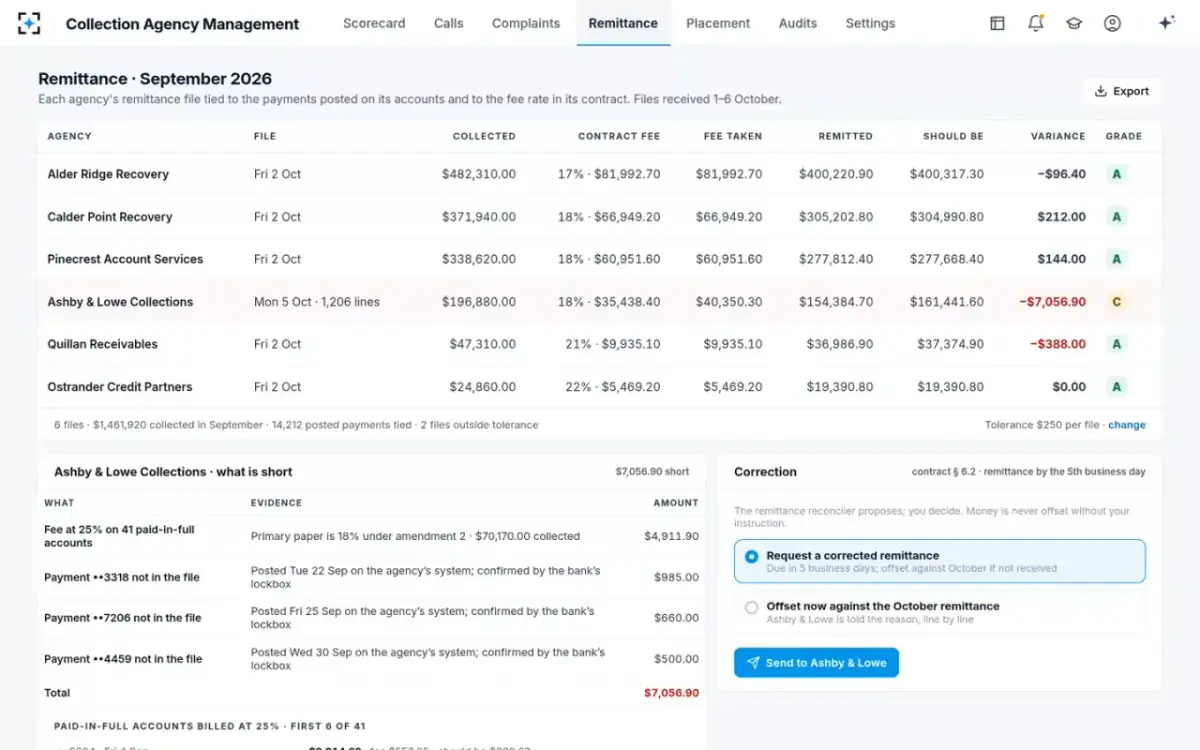Click the VARIANCE column header
This screenshot has width=1200, height=750.
pos(1058,136)
